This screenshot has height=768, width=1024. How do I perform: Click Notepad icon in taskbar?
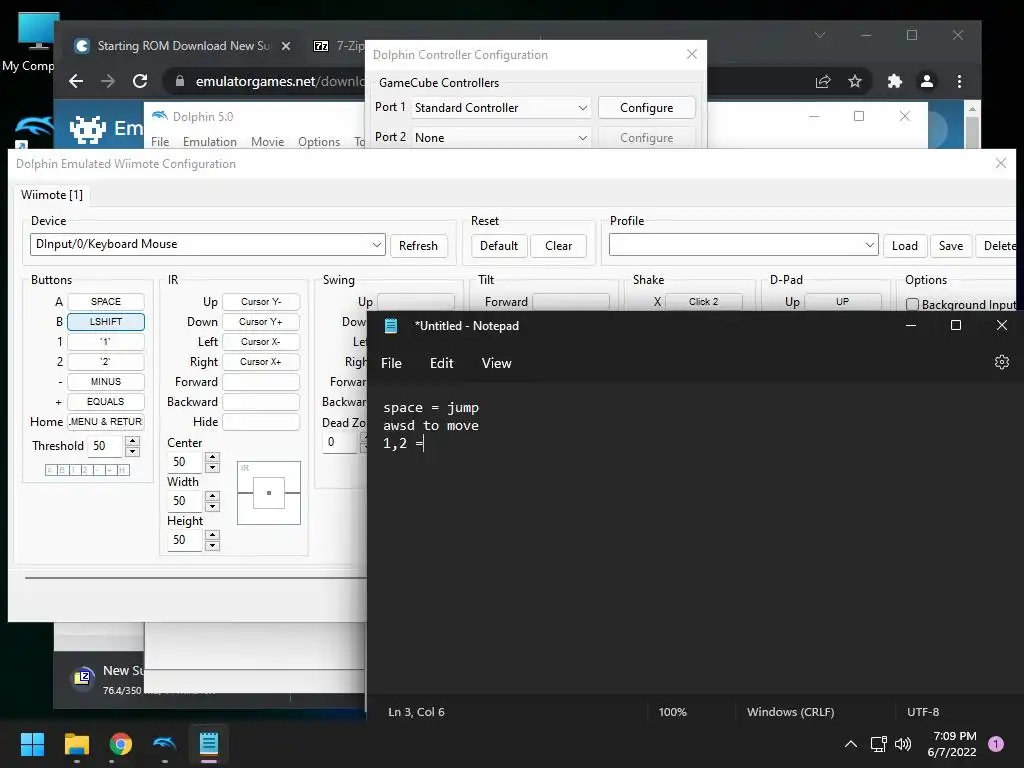click(208, 744)
